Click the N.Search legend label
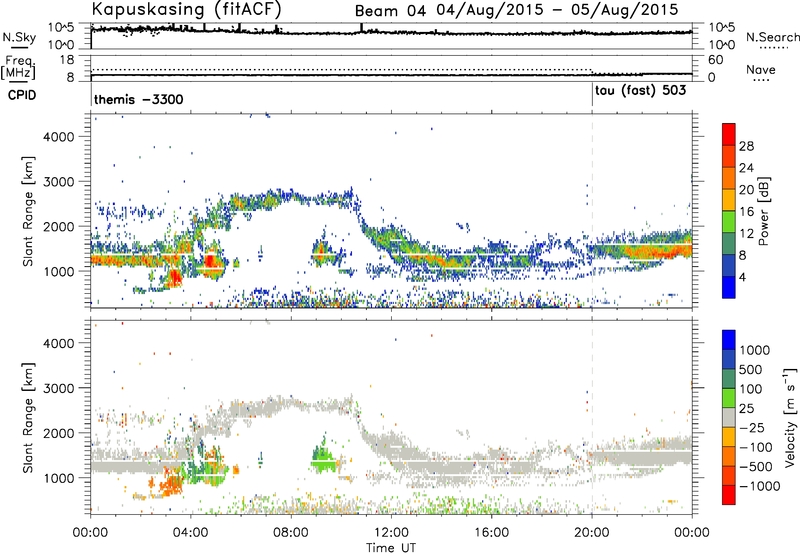800x554 pixels. pos(773,37)
